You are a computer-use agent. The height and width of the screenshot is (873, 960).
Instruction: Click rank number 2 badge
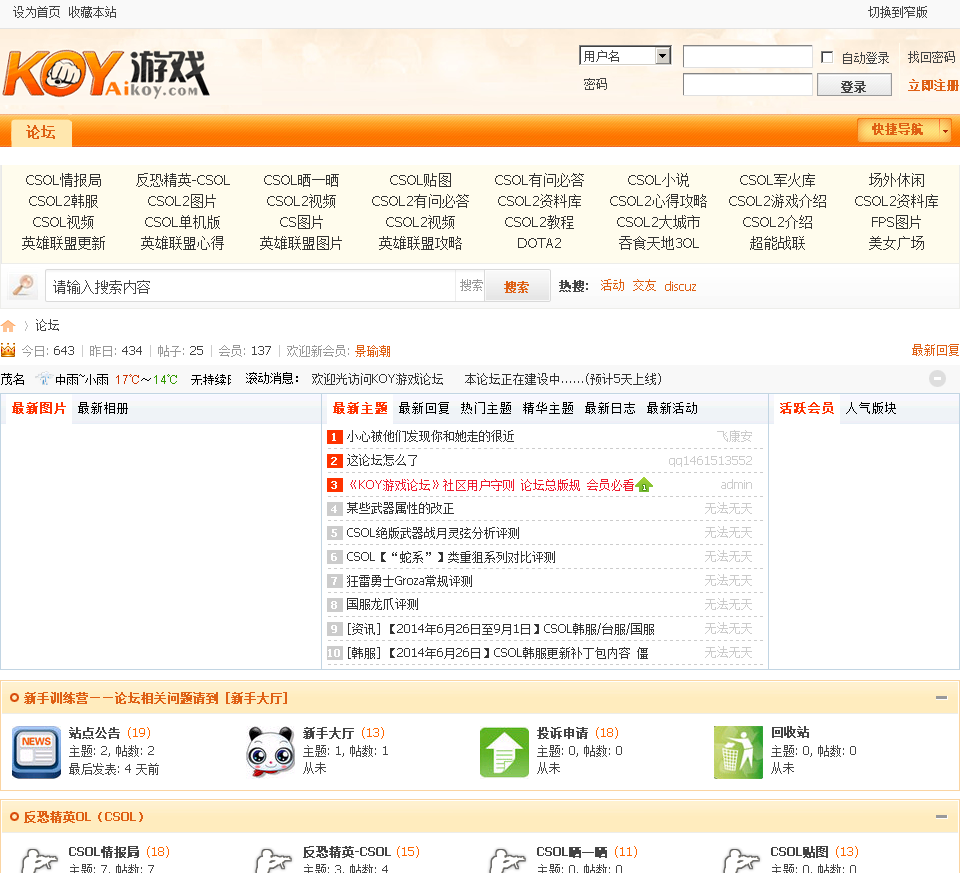click(334, 461)
